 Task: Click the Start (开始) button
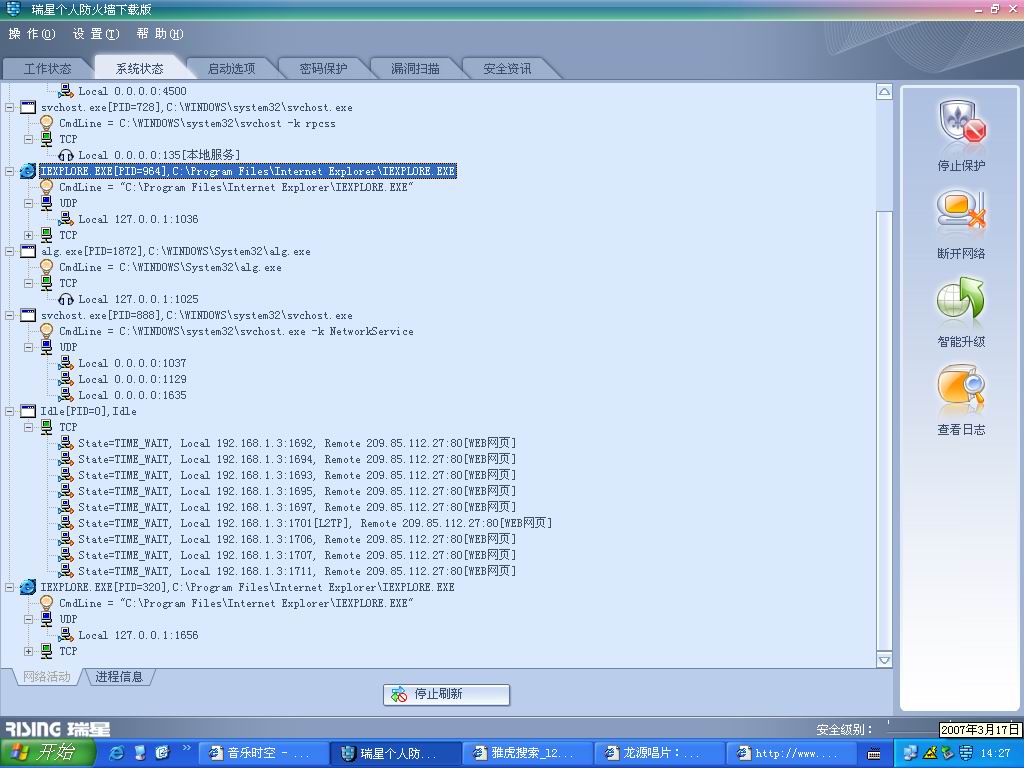48,753
